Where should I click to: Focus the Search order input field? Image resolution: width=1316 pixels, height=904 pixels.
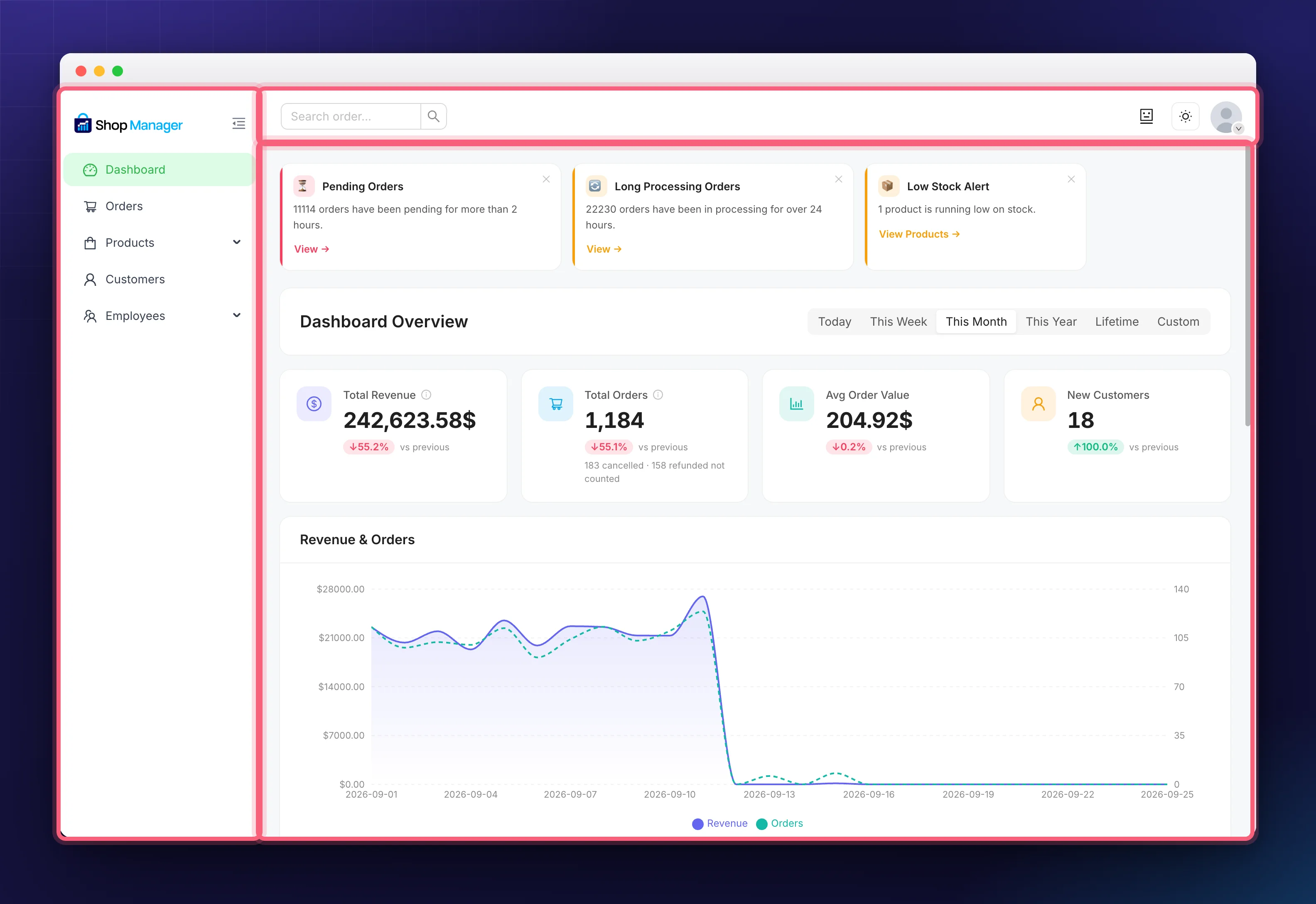351,116
